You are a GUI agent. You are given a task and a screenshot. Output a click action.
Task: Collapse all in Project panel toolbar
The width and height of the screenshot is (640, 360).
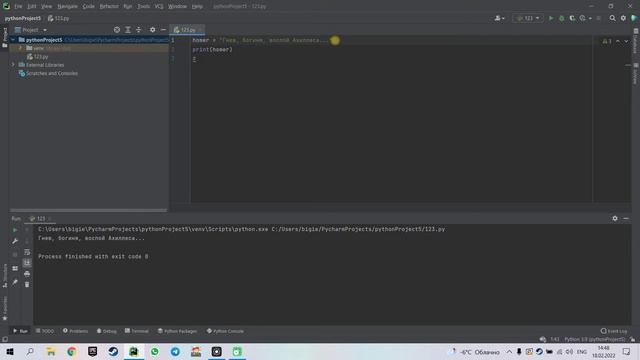point(138,30)
